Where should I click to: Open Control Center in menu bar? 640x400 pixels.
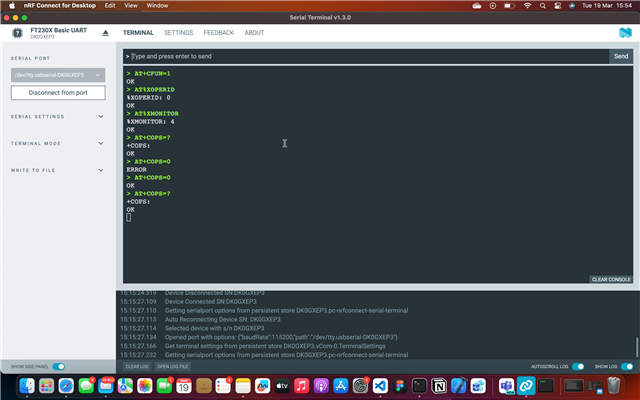coord(558,6)
